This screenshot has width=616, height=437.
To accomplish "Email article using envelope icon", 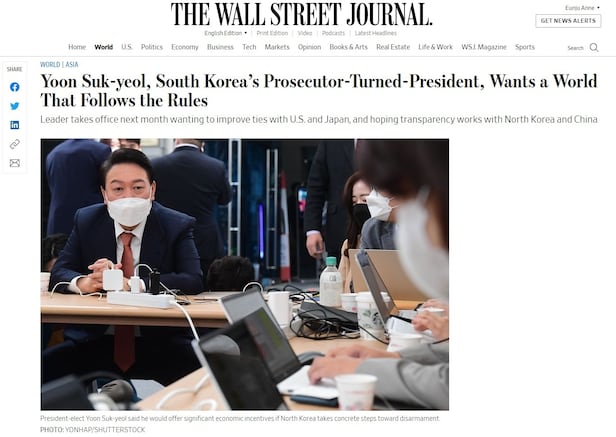I will pyautogui.click(x=15, y=163).
